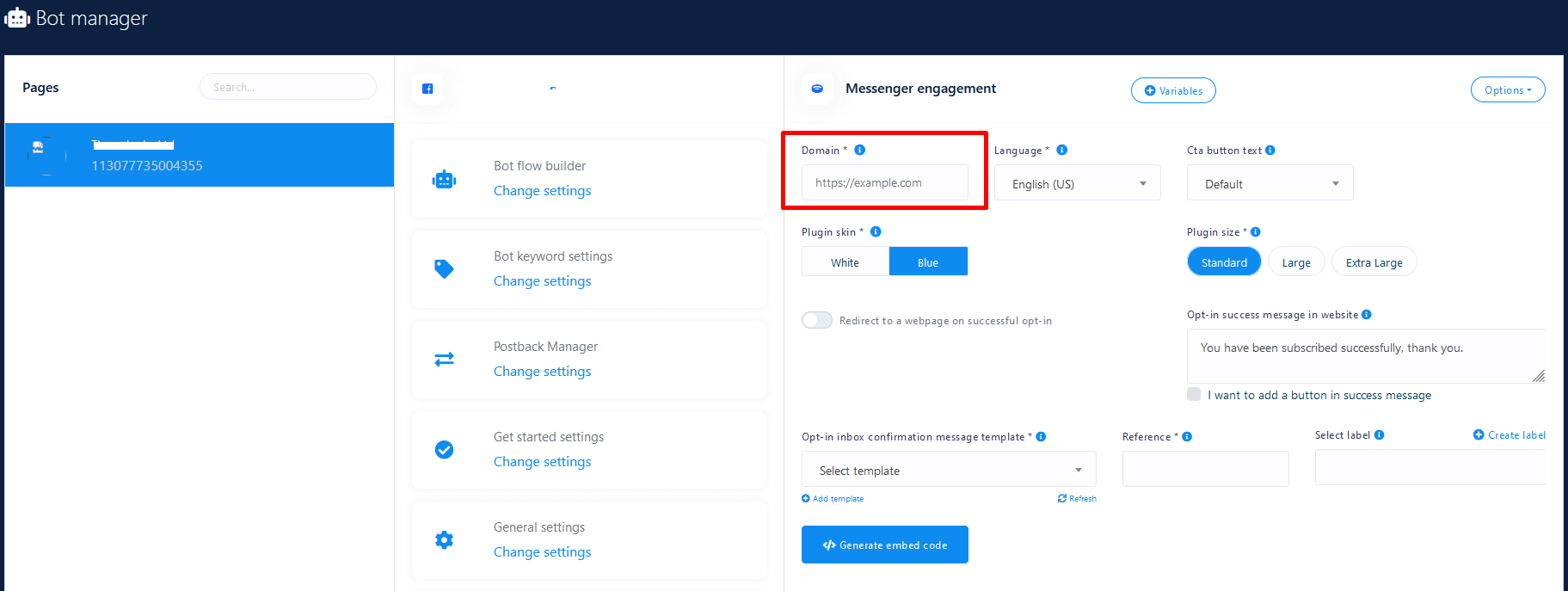This screenshot has width=1568, height=591.
Task: Click the Bot keyword settings tag icon
Action: [x=444, y=269]
